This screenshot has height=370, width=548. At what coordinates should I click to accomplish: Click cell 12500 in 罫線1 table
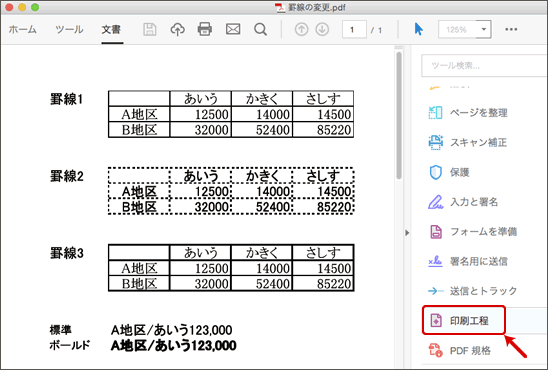201,115
